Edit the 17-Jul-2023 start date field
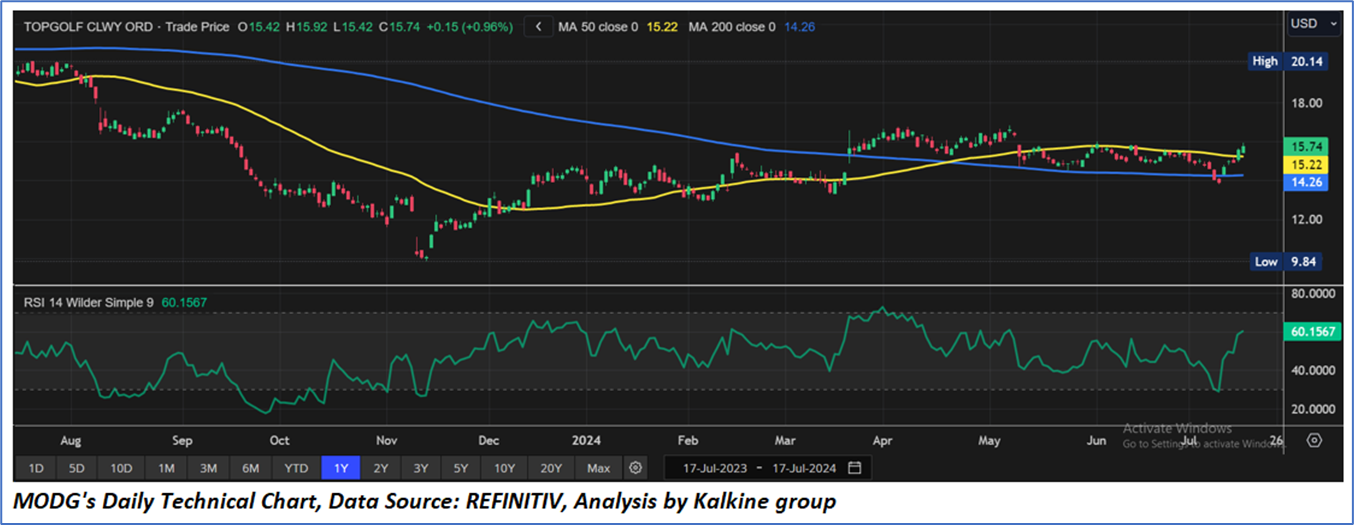This screenshot has width=1354, height=525. (x=714, y=468)
